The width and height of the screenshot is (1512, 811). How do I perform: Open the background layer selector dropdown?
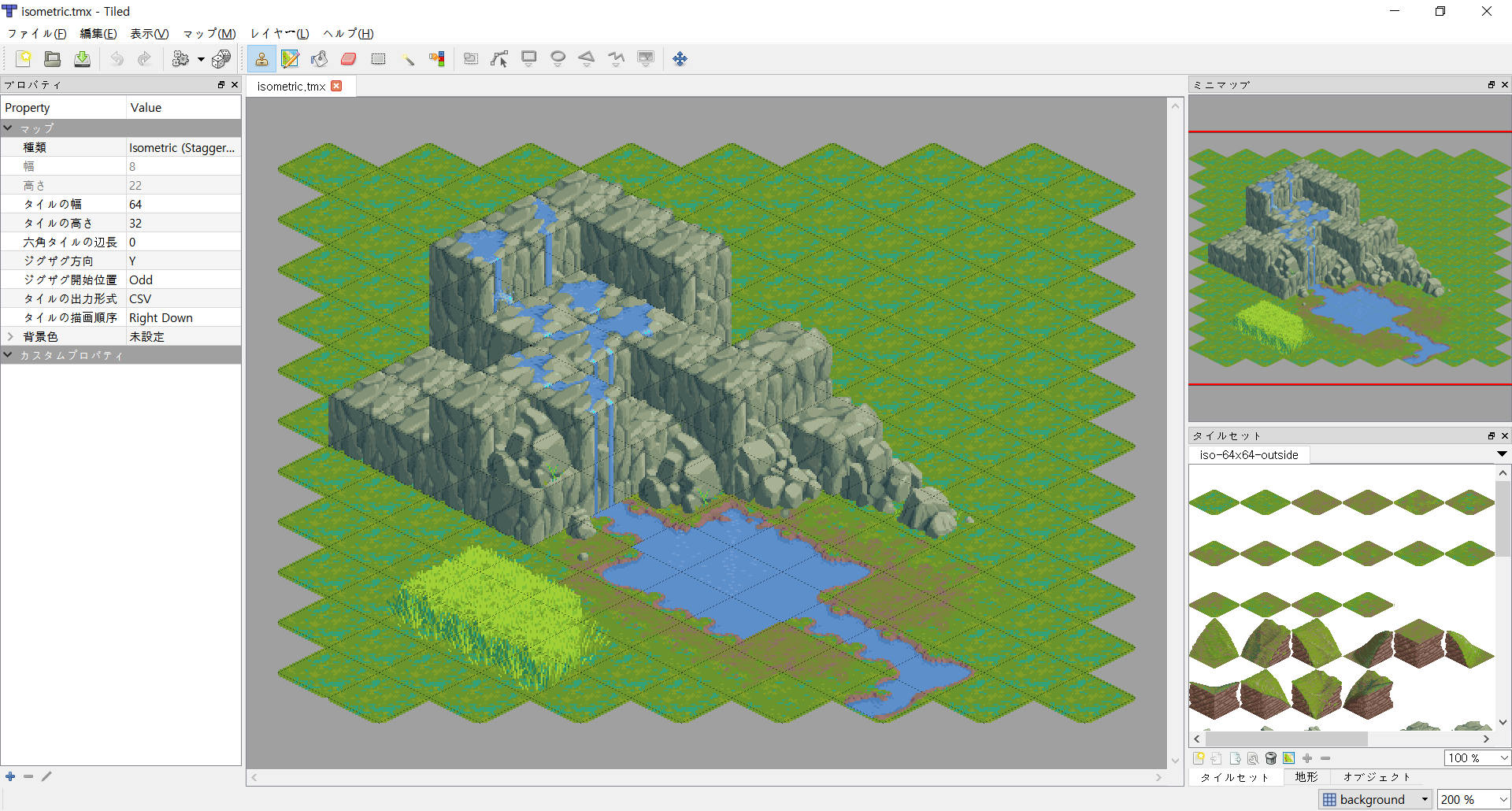point(1375,799)
